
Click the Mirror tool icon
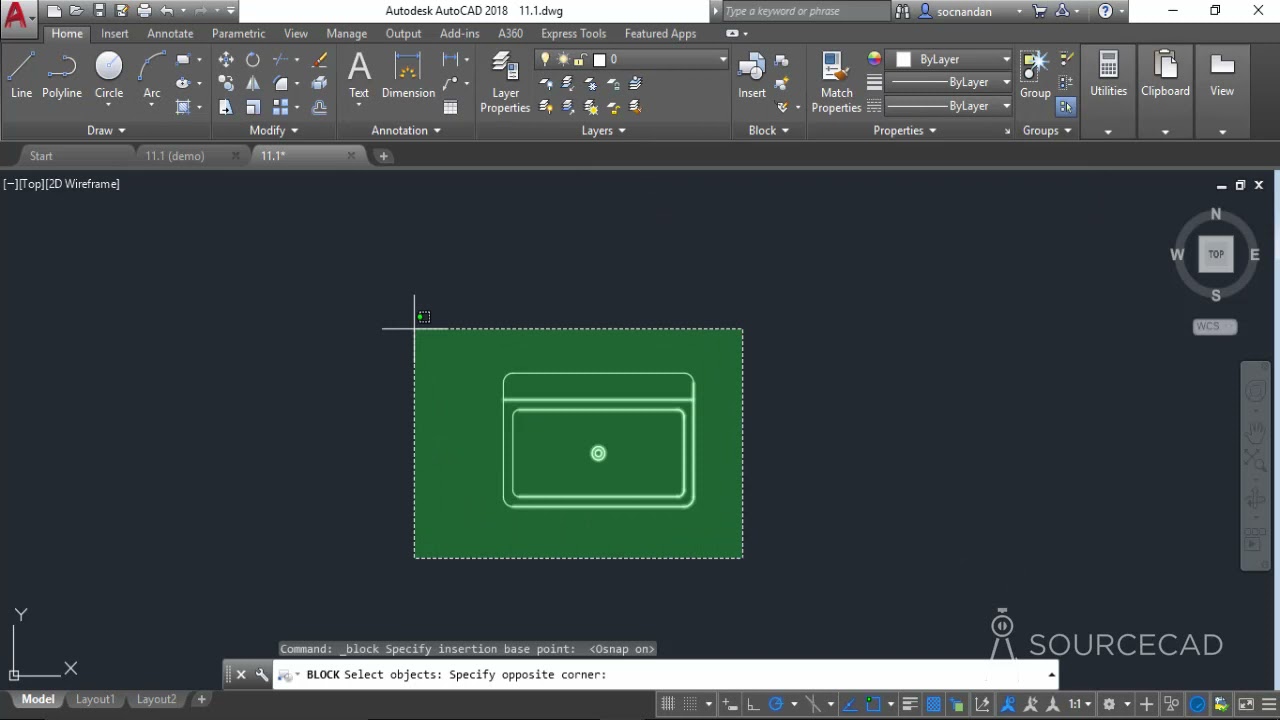(253, 84)
